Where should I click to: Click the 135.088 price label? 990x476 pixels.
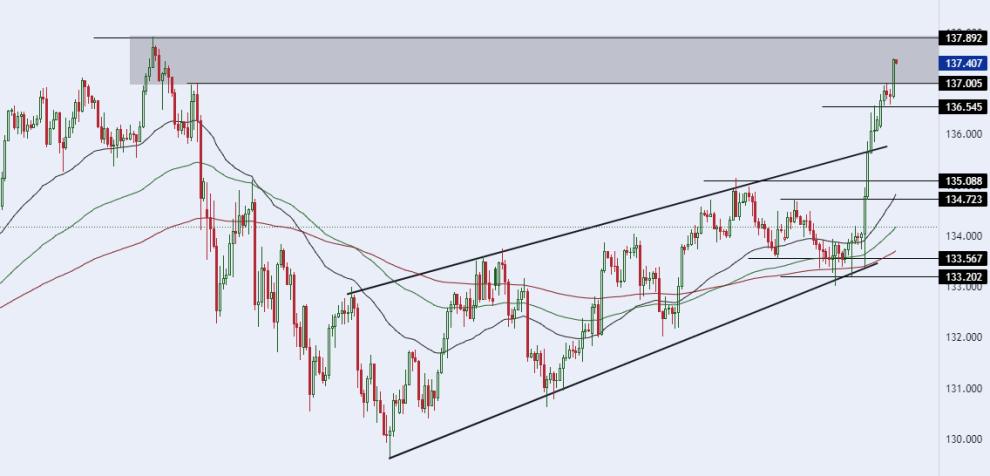pyautogui.click(x=963, y=181)
